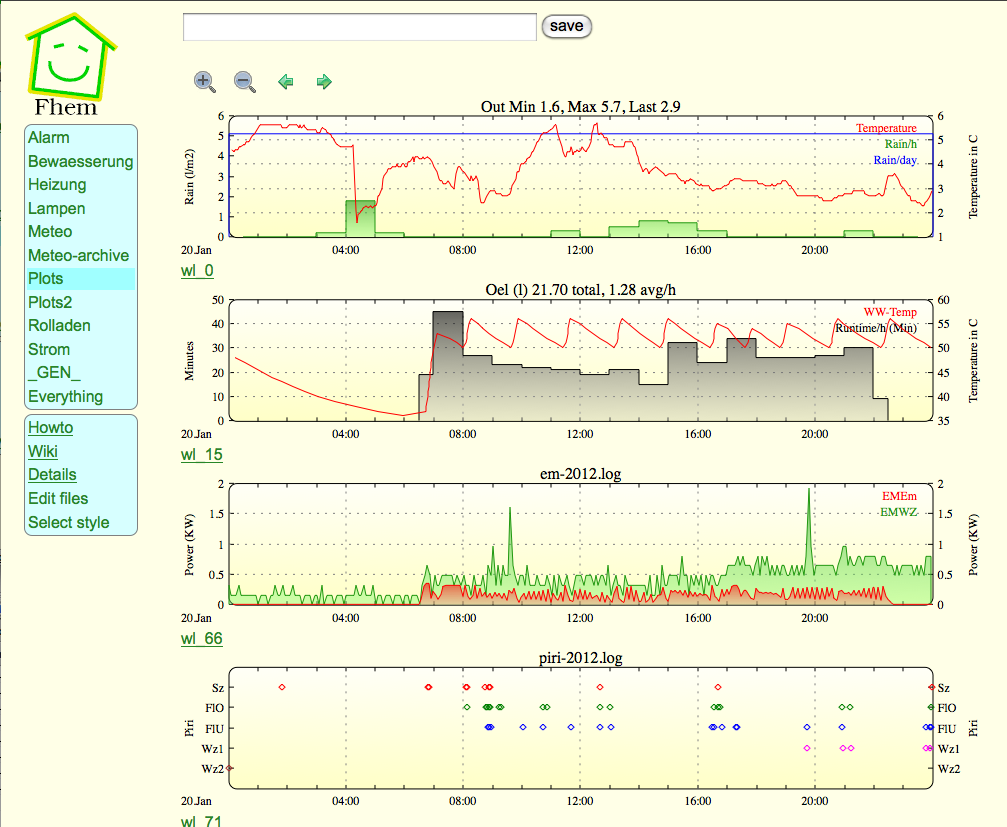The height and width of the screenshot is (827, 1007).
Task: Click the Fhem house logo
Action: coord(68,62)
